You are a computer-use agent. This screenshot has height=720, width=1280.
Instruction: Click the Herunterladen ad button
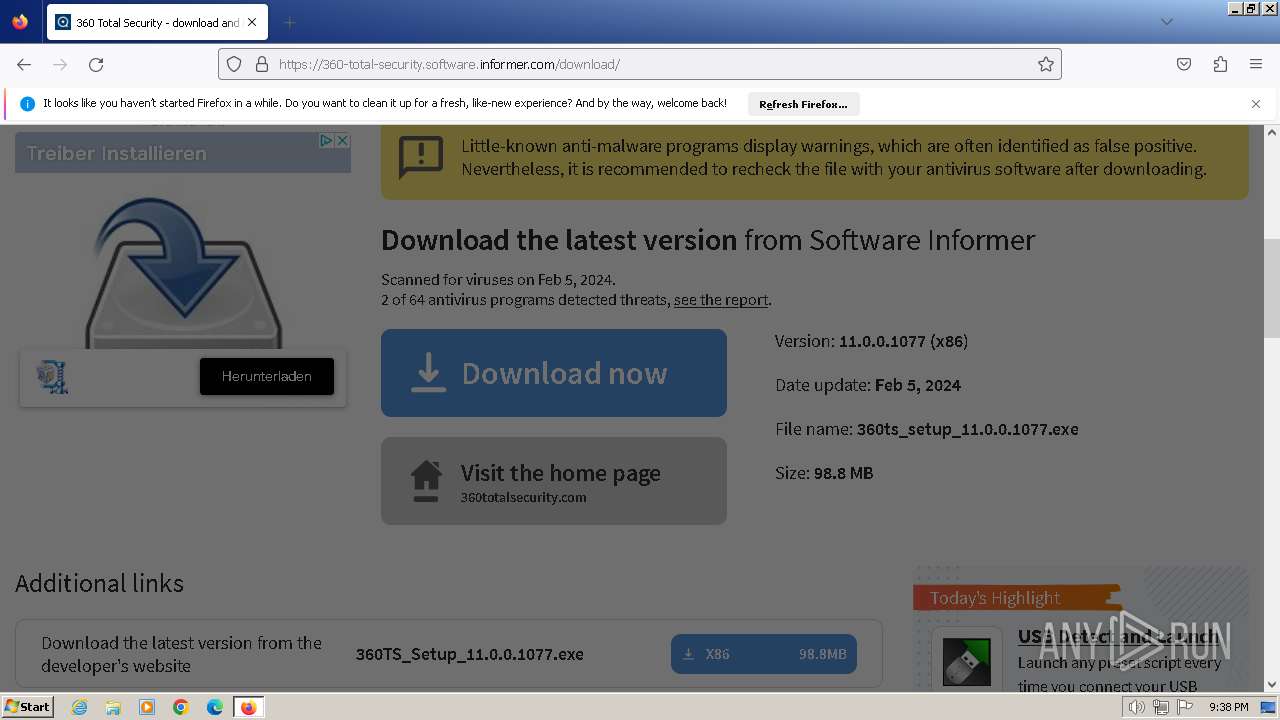pyautogui.click(x=267, y=376)
